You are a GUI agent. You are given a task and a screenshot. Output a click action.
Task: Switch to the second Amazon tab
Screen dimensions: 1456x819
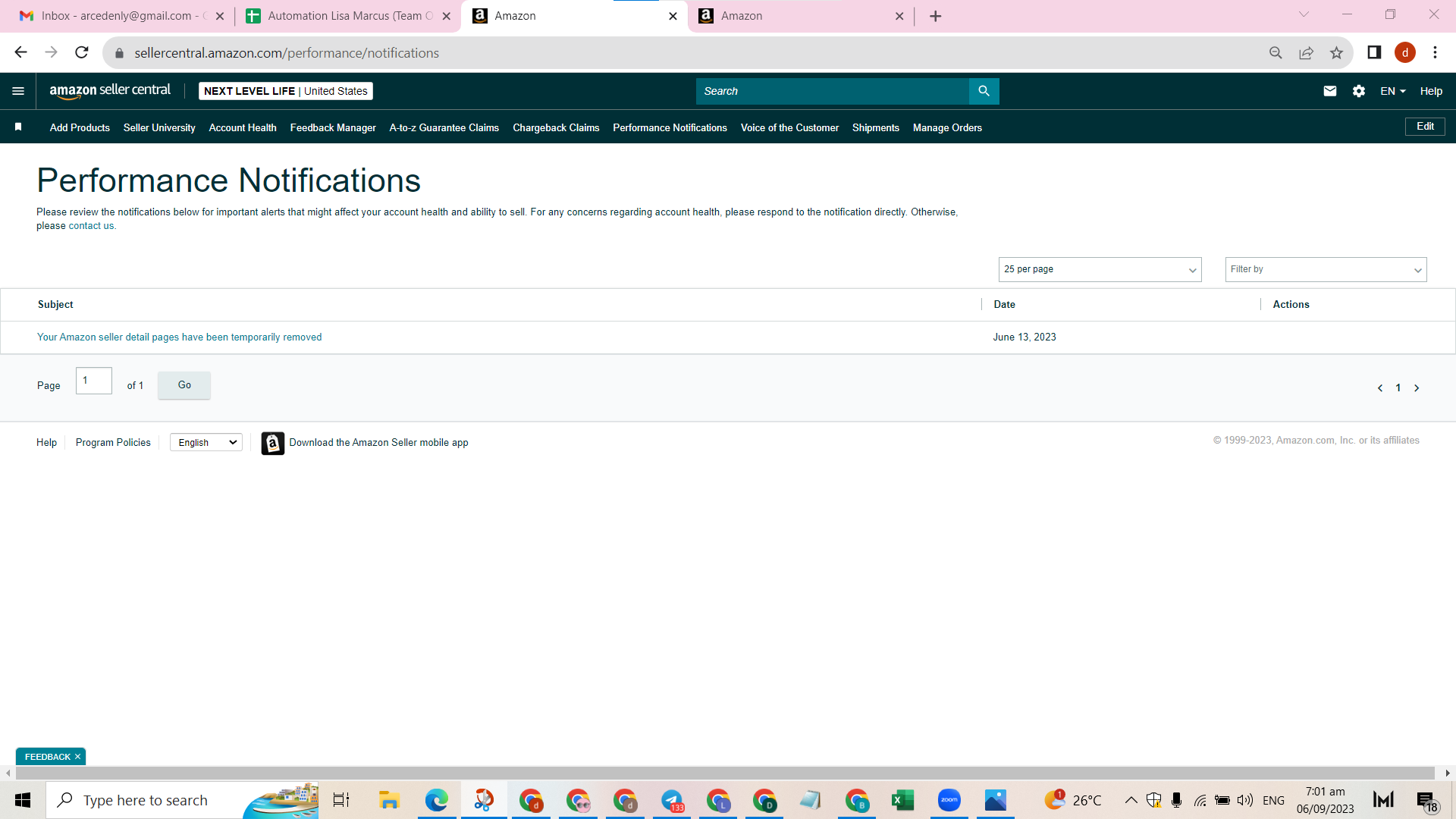point(802,16)
